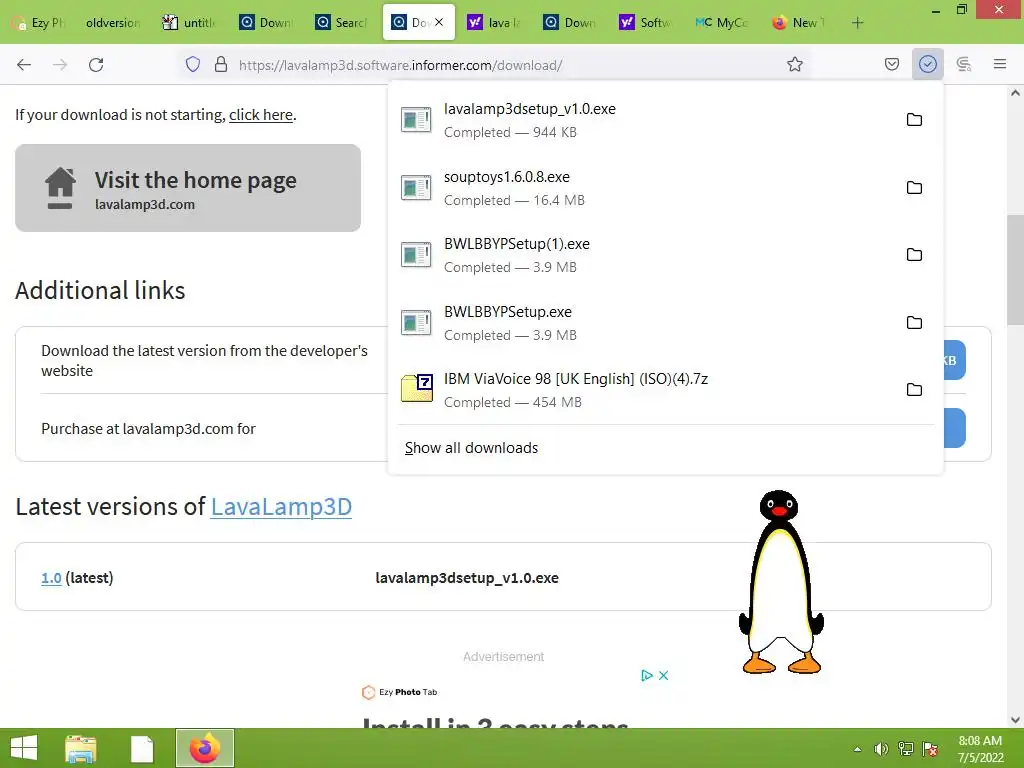Viewport: 1024px width, 768px height.
Task: Switch to the MyCo tab
Action: click(722, 23)
